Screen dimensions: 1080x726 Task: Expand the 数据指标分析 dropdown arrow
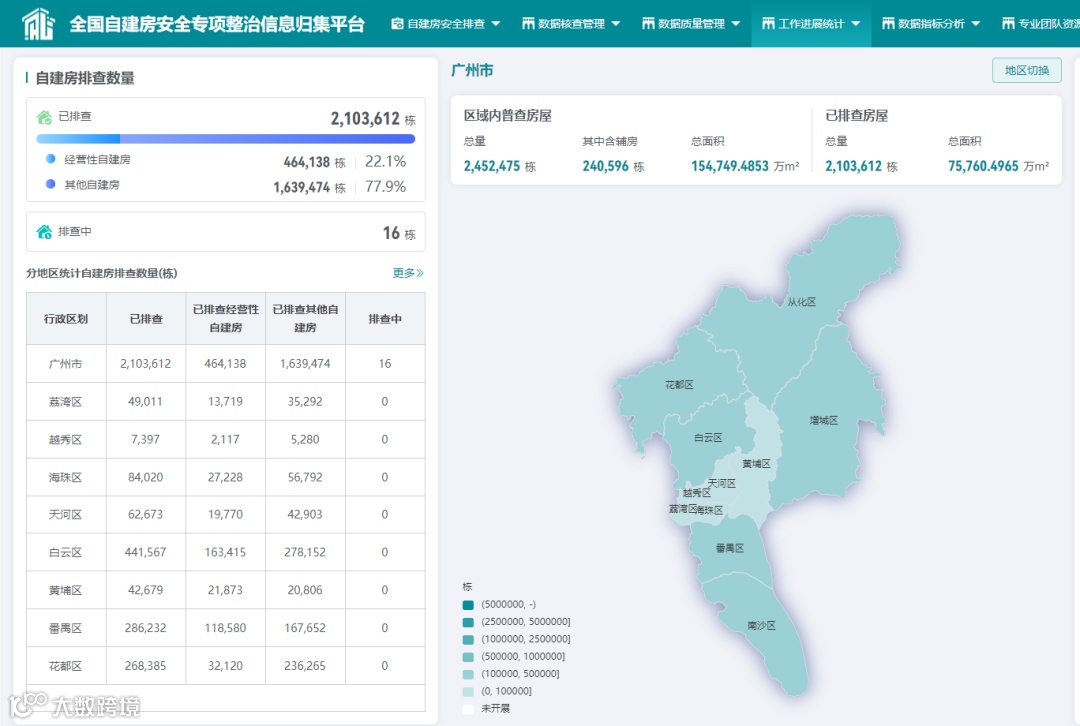(x=976, y=24)
